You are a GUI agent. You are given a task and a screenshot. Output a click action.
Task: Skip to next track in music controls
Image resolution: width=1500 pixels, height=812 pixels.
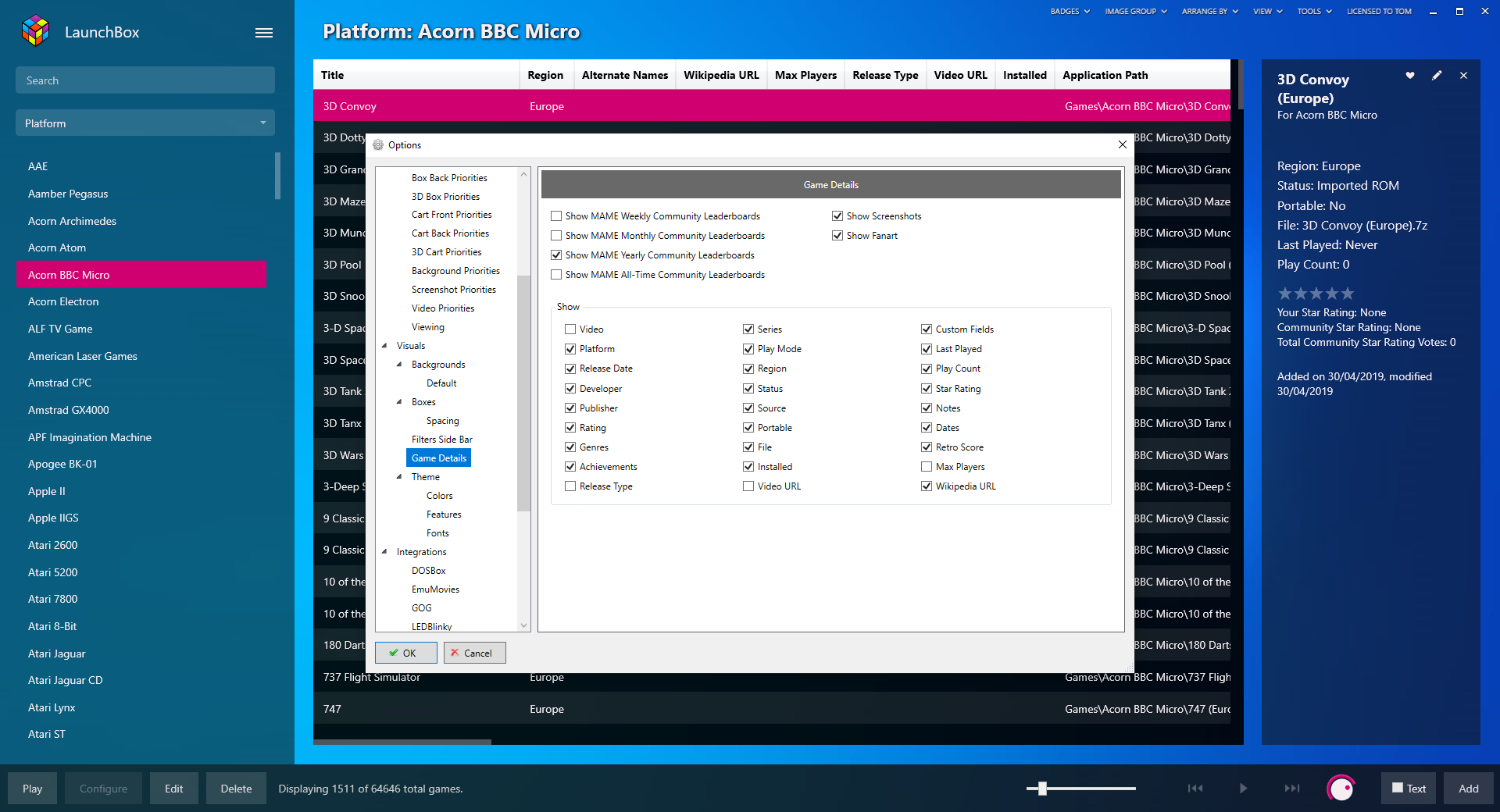(x=1292, y=789)
